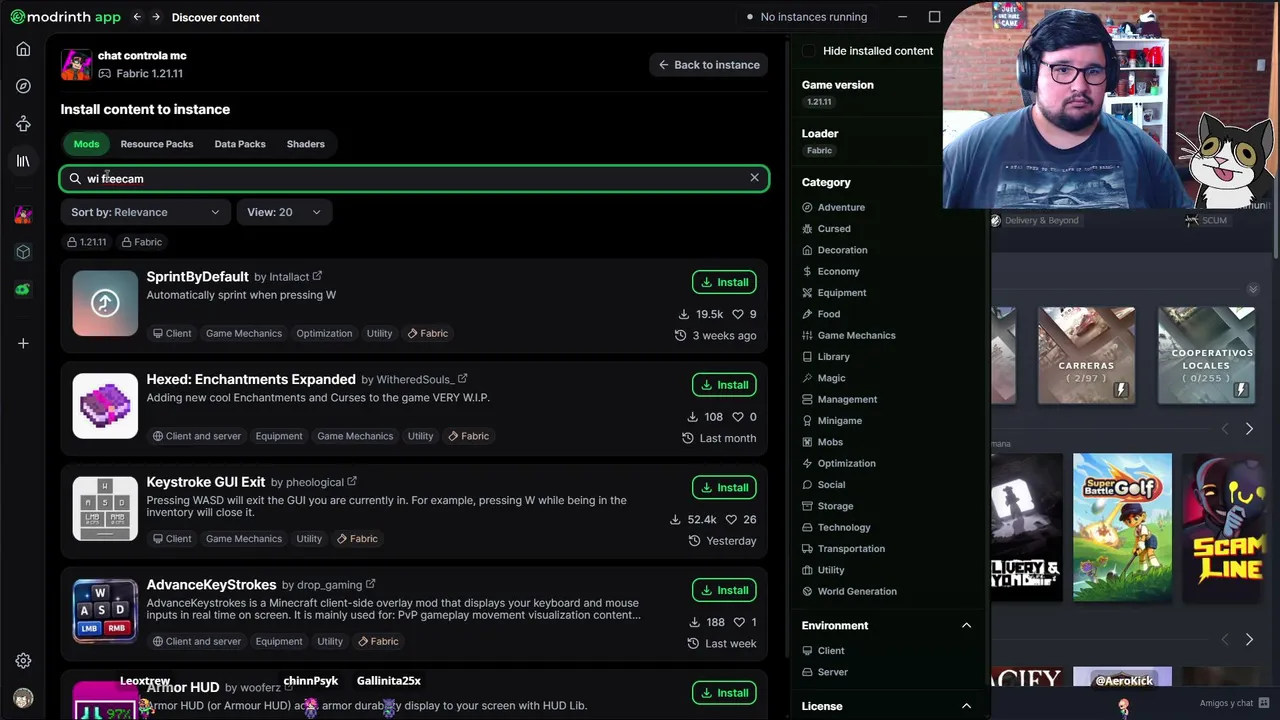Open the green controller instance in the sidebar

[x=23, y=289]
